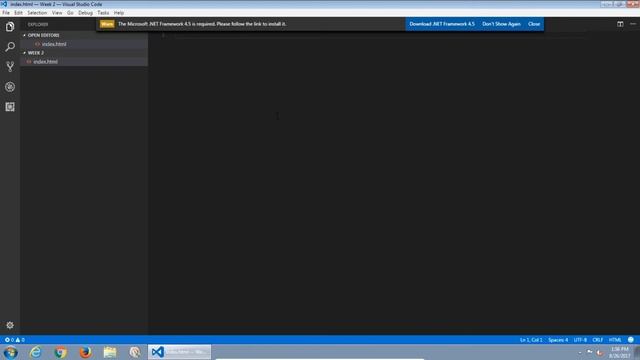Open the Search view in activity bar
This screenshot has height=360, width=640.
10,47
